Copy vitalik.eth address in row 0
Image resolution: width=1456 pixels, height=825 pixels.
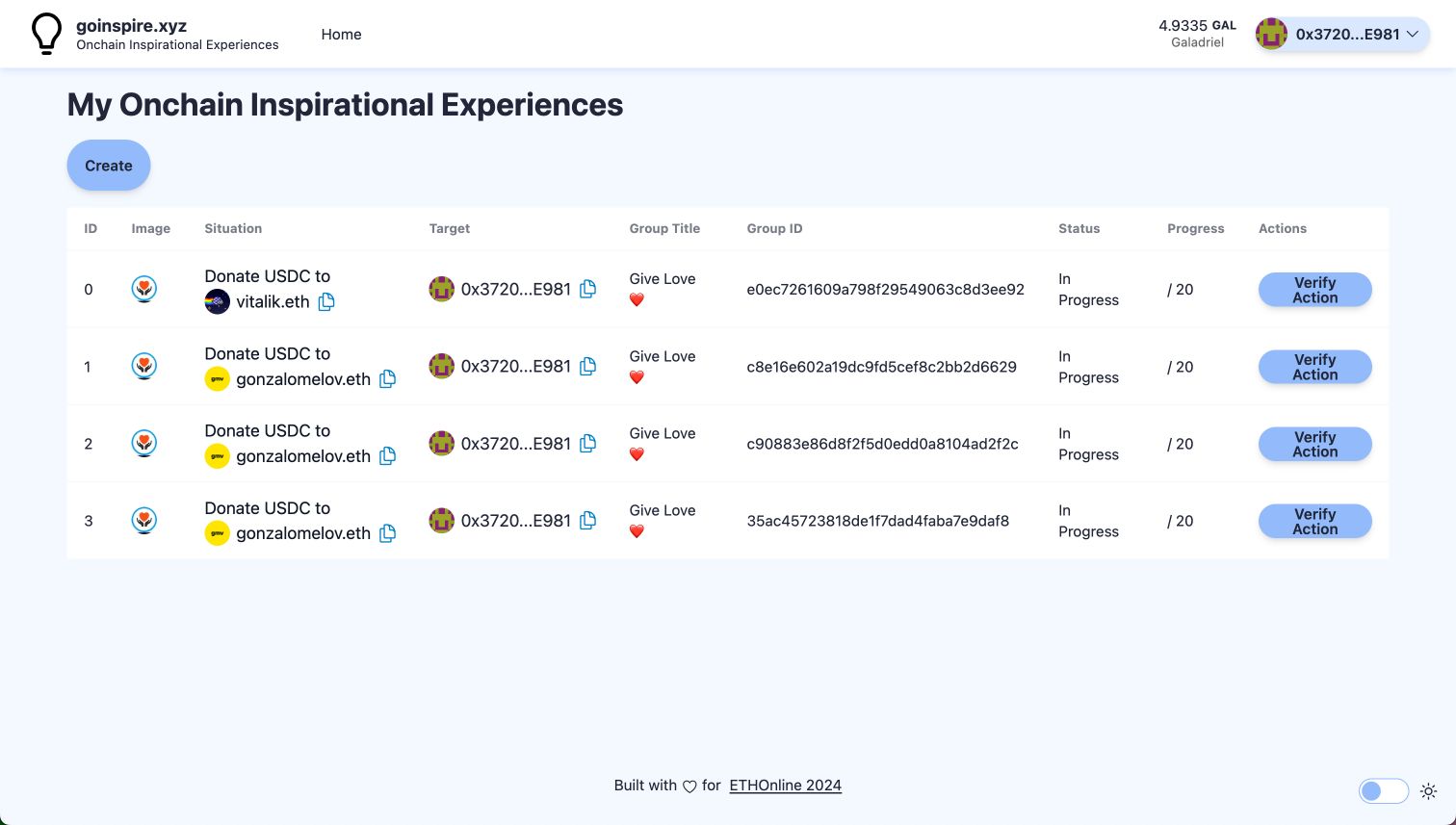326,301
